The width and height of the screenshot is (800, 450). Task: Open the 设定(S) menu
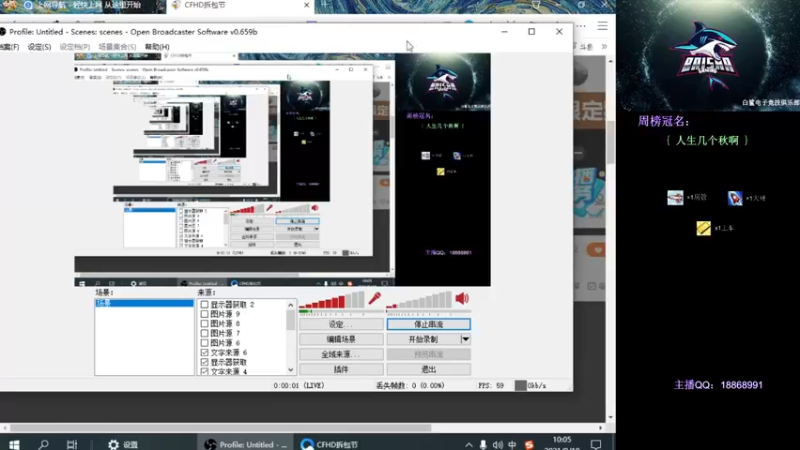tap(39, 46)
